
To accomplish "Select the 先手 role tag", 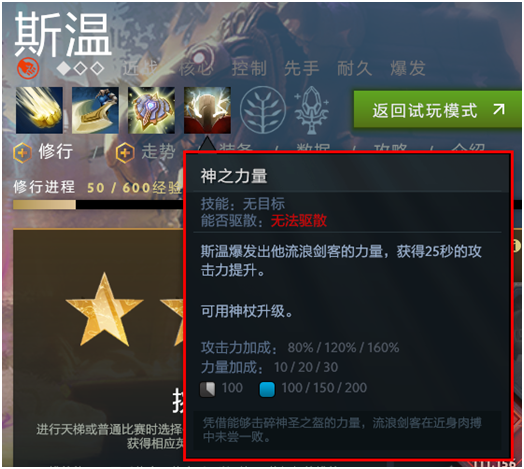I will coord(301,68).
